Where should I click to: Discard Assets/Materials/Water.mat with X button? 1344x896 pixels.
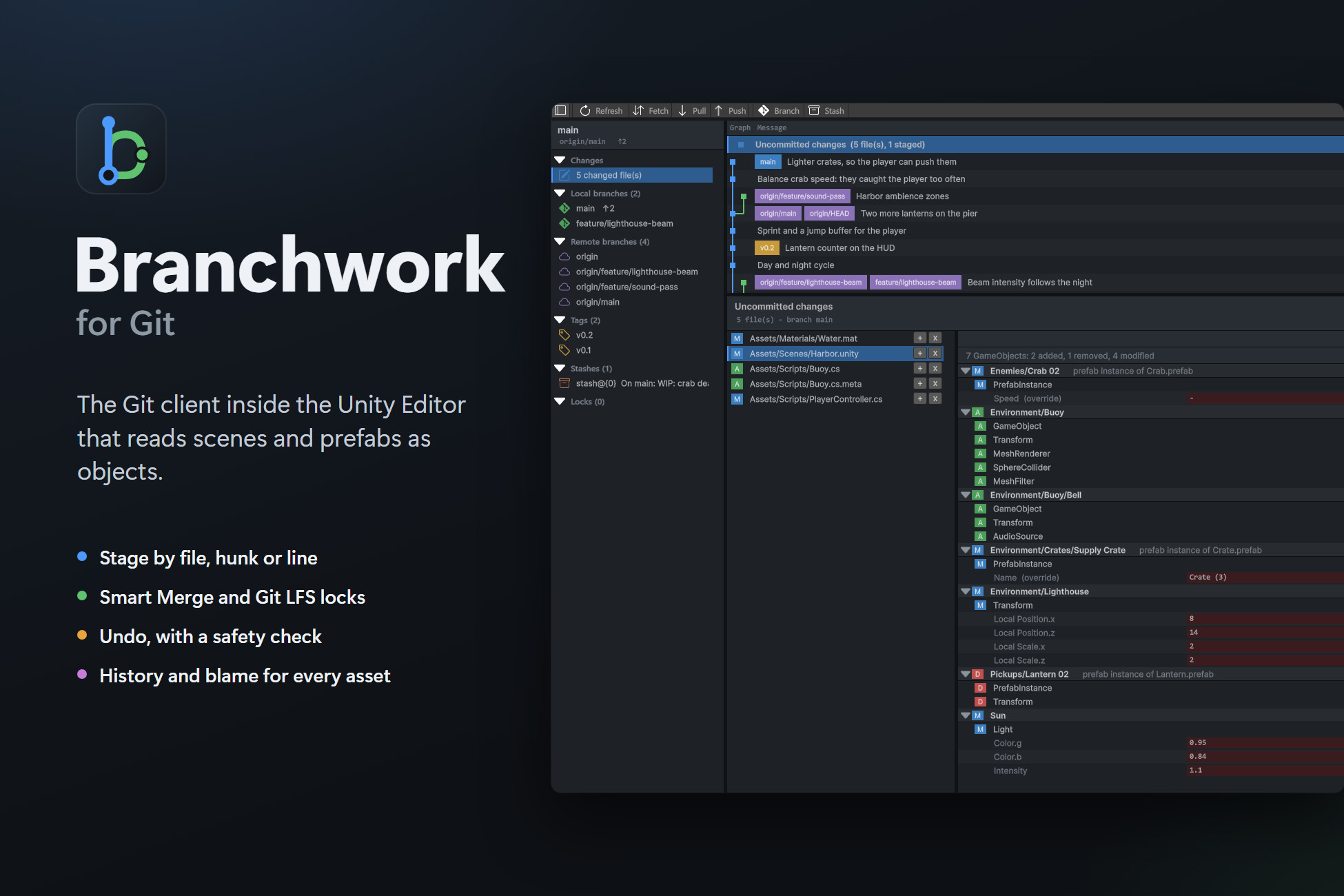tap(935, 338)
